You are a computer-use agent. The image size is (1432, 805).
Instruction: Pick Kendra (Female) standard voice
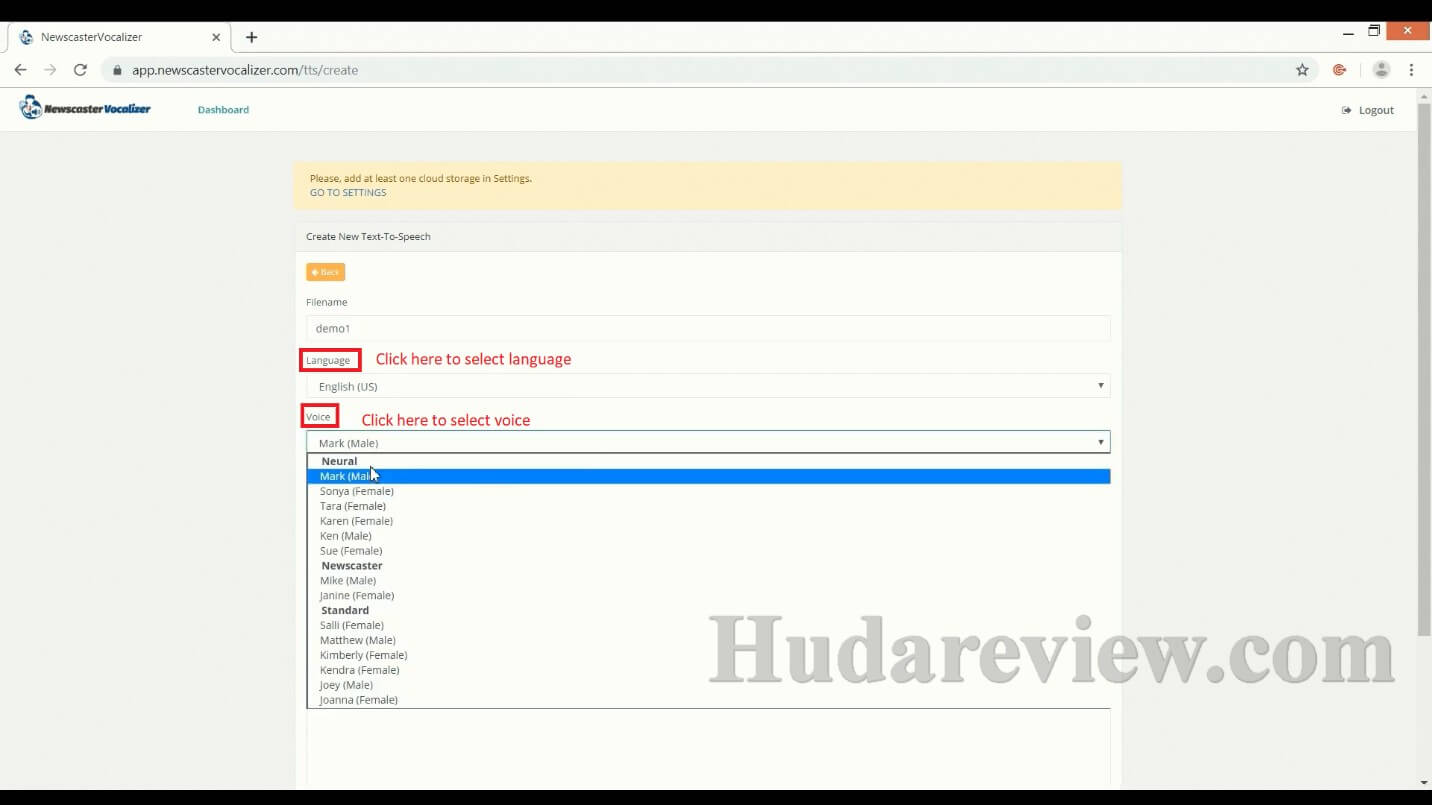[709, 670]
